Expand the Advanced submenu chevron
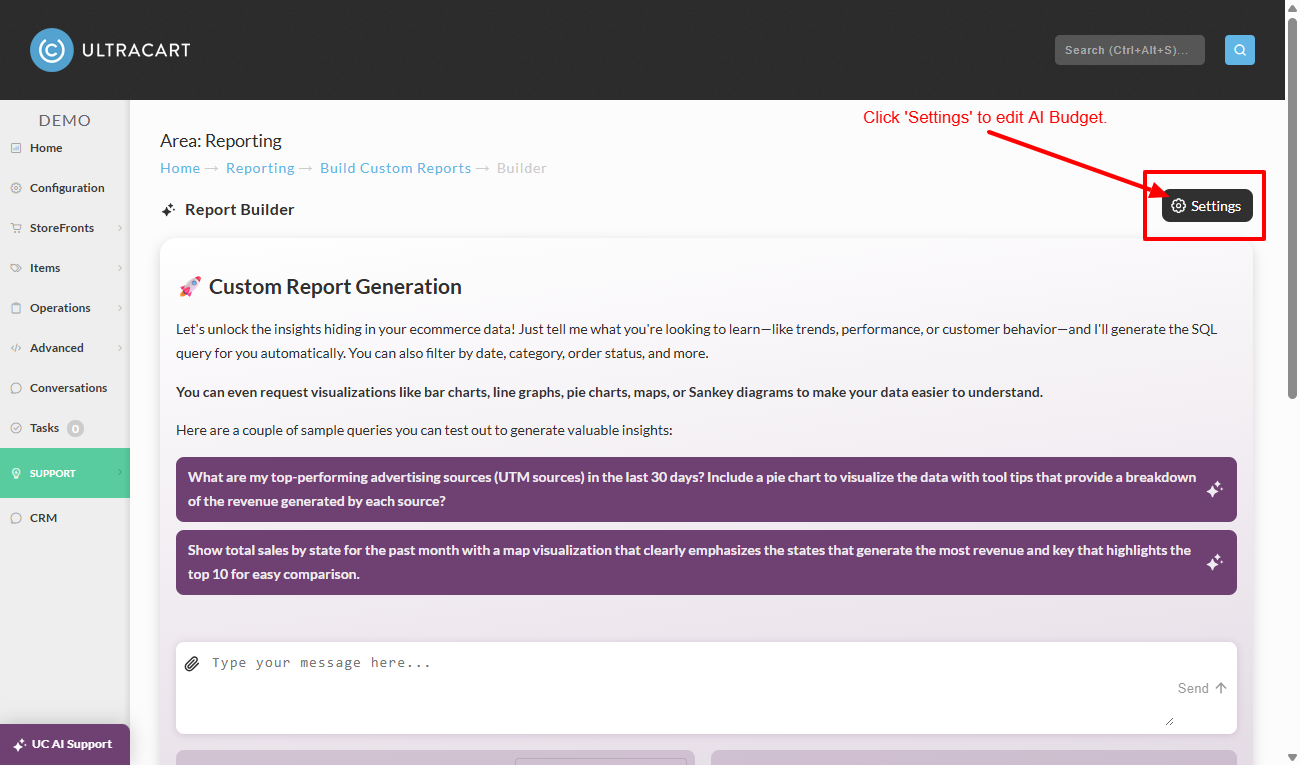 120,348
